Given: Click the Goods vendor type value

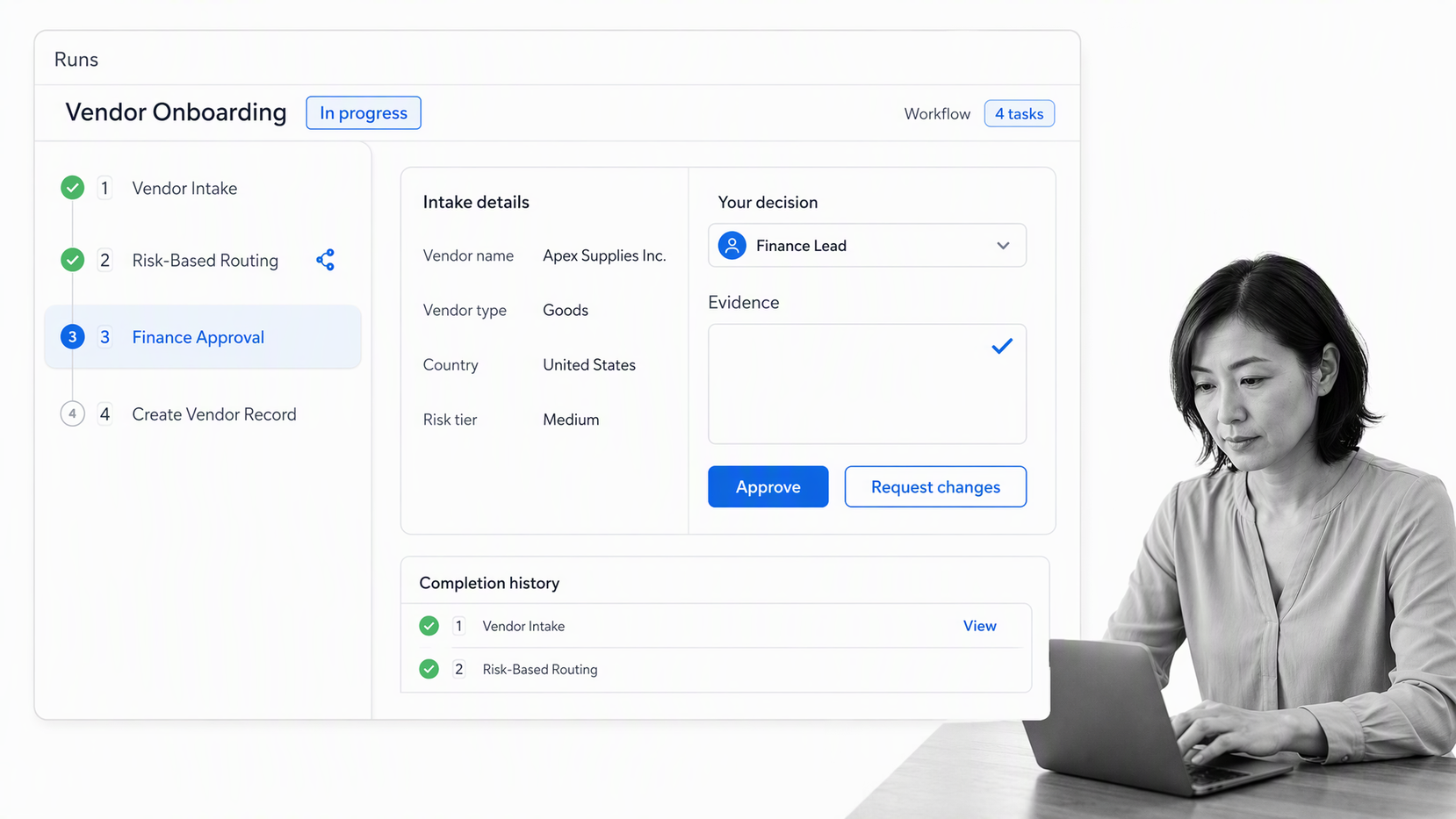Looking at the screenshot, I should click(566, 310).
